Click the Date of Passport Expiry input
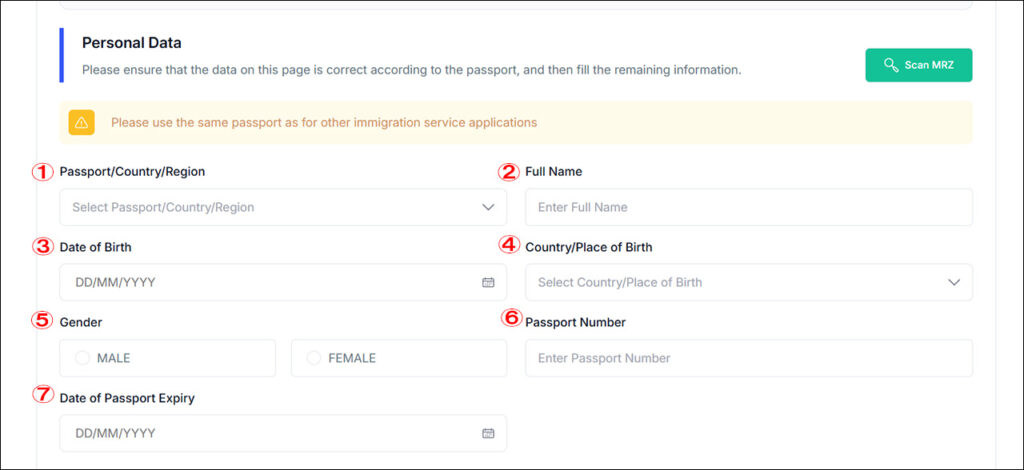Image resolution: width=1024 pixels, height=470 pixels. pos(283,433)
